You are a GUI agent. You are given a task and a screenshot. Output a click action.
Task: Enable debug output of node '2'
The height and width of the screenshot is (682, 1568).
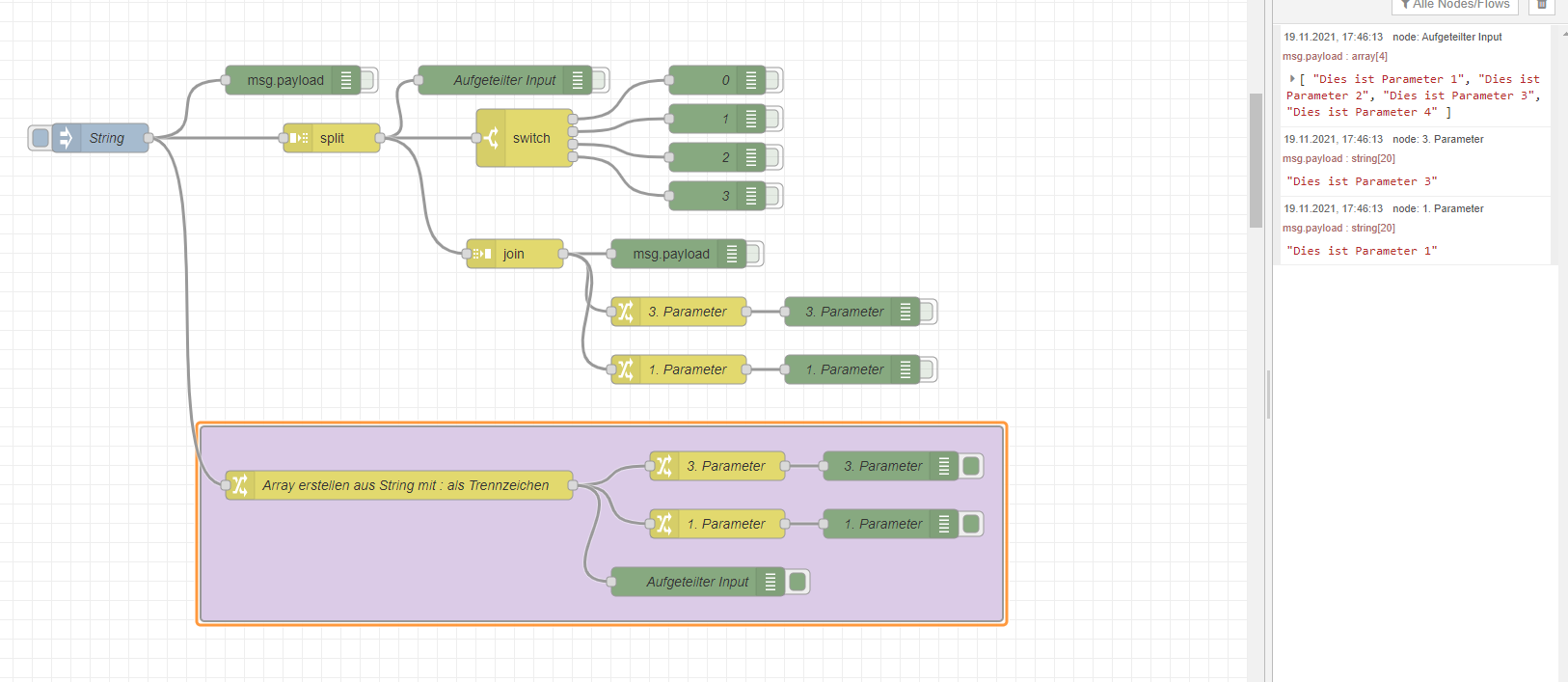pos(774,157)
